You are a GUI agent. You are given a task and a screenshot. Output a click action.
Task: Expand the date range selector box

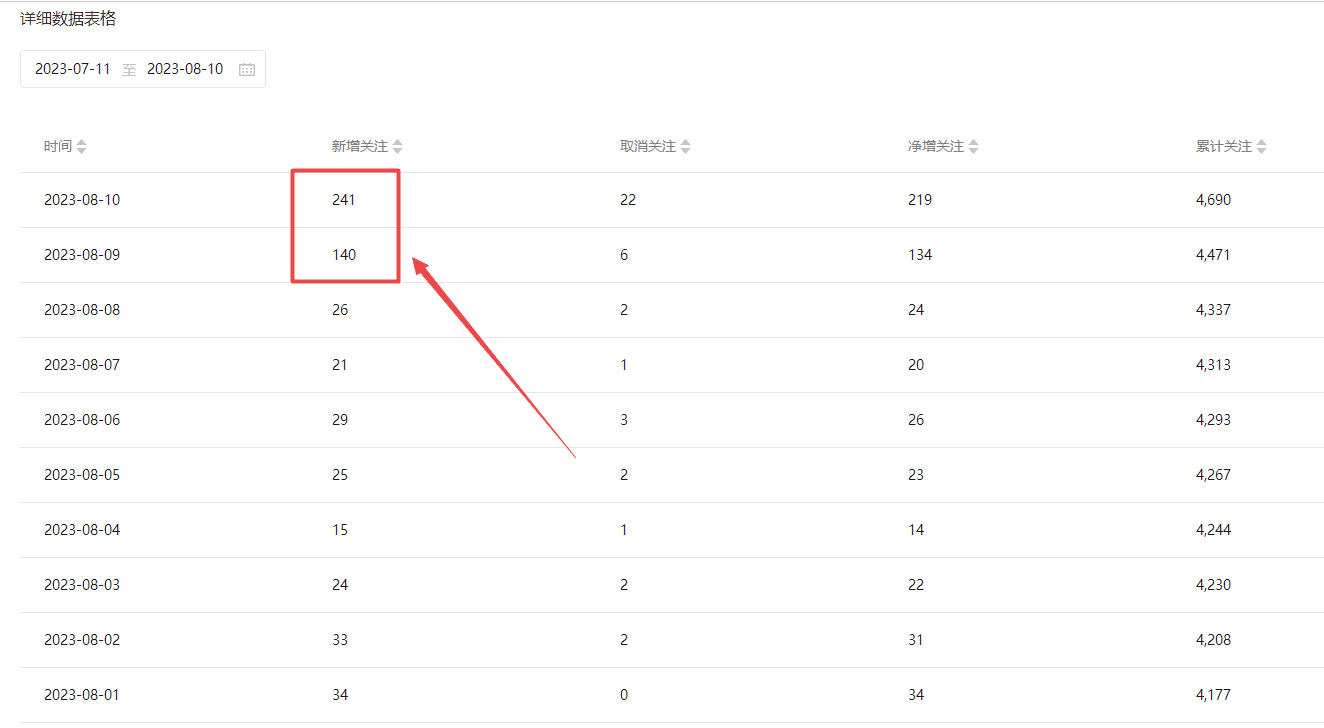click(143, 69)
